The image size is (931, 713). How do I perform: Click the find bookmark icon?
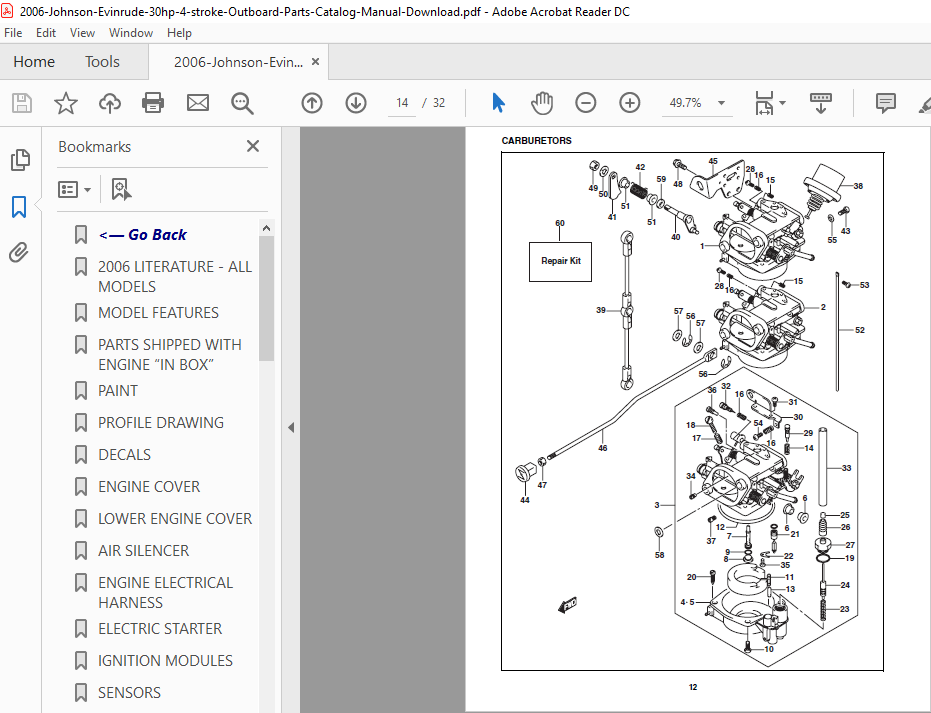[x=121, y=189]
